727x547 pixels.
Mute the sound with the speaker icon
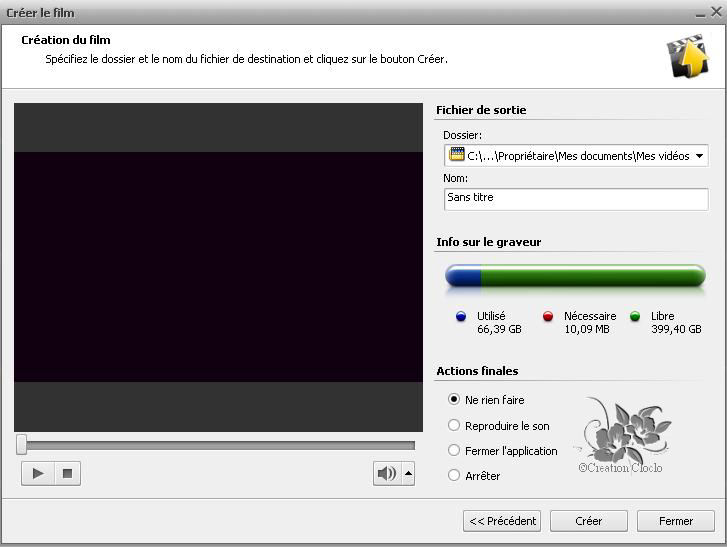coord(386,474)
